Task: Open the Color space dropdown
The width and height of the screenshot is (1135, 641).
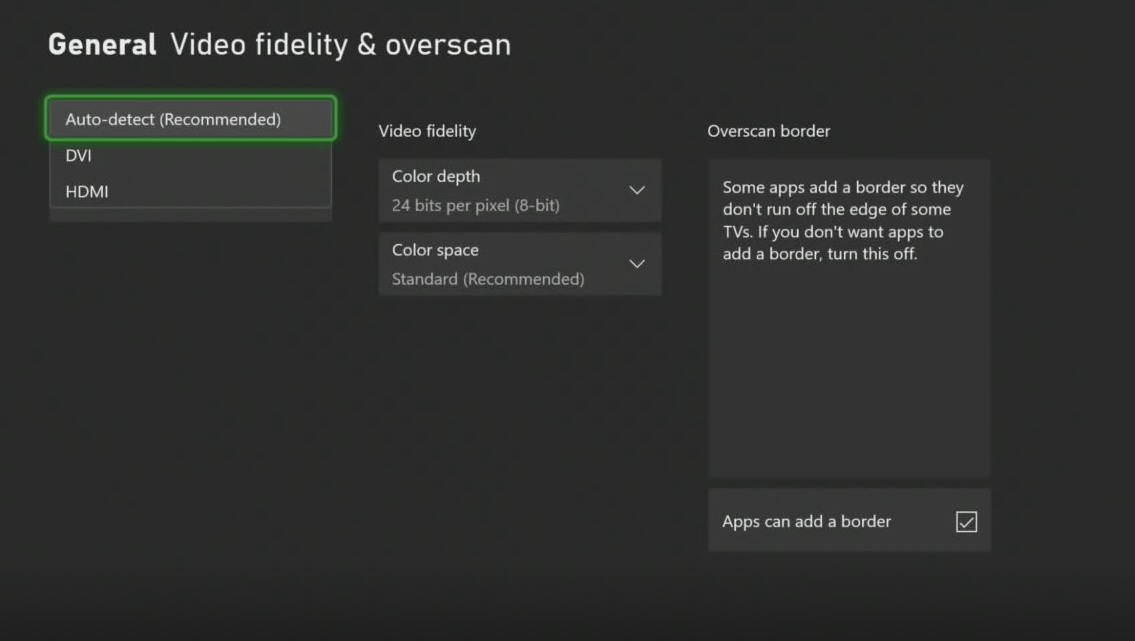Action: tap(520, 264)
